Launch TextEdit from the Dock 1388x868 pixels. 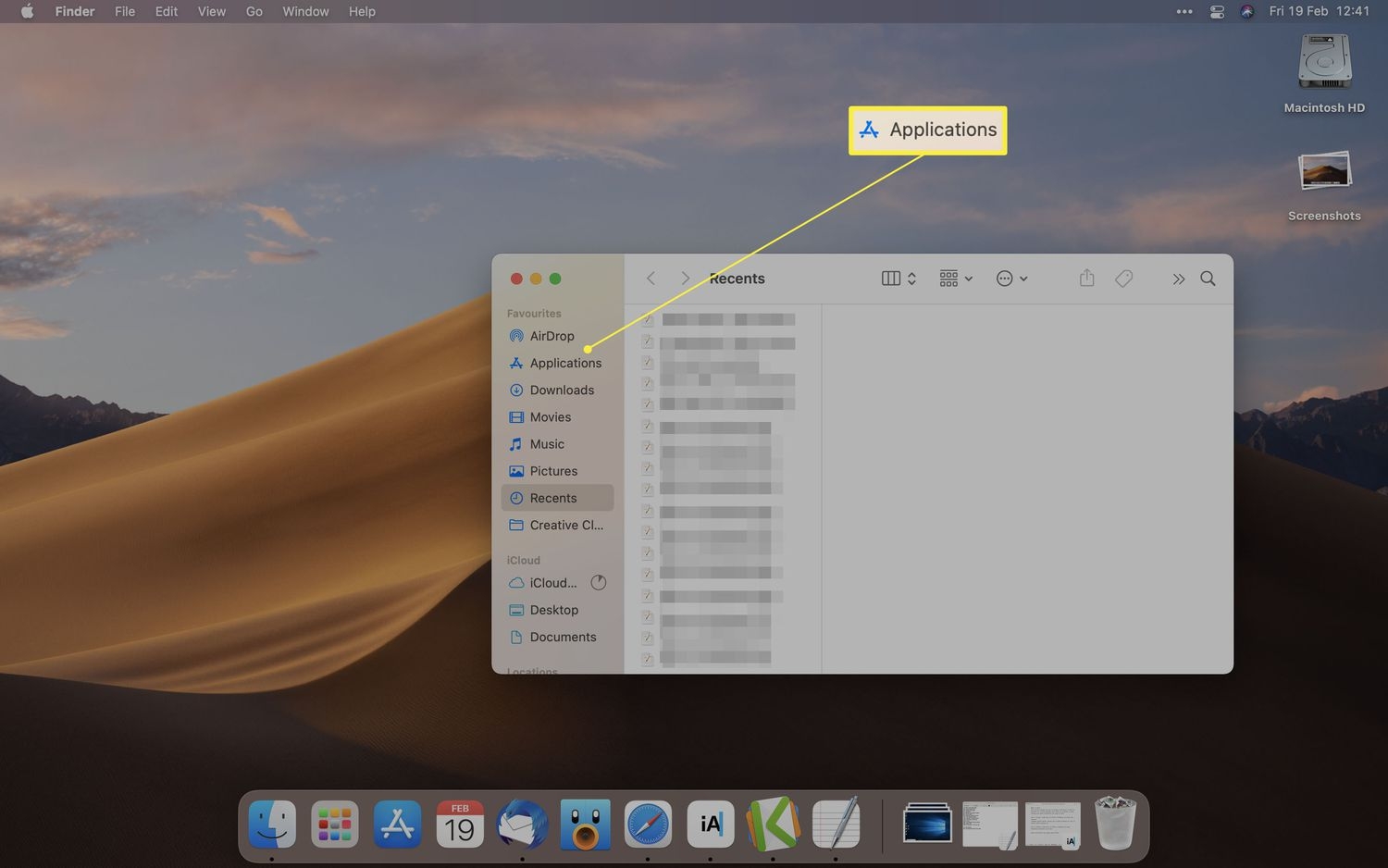(x=837, y=824)
